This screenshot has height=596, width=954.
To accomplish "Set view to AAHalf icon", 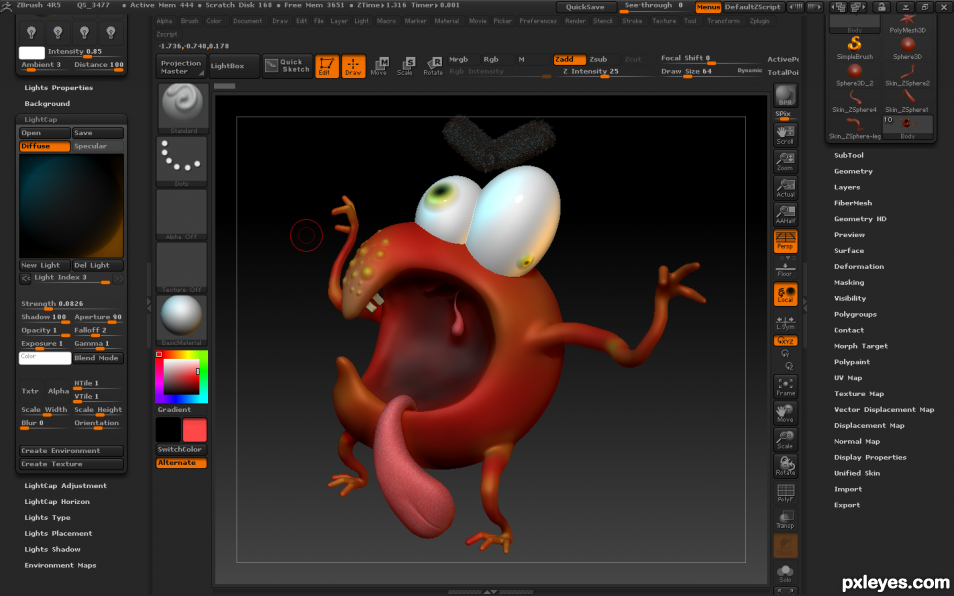I will [785, 215].
